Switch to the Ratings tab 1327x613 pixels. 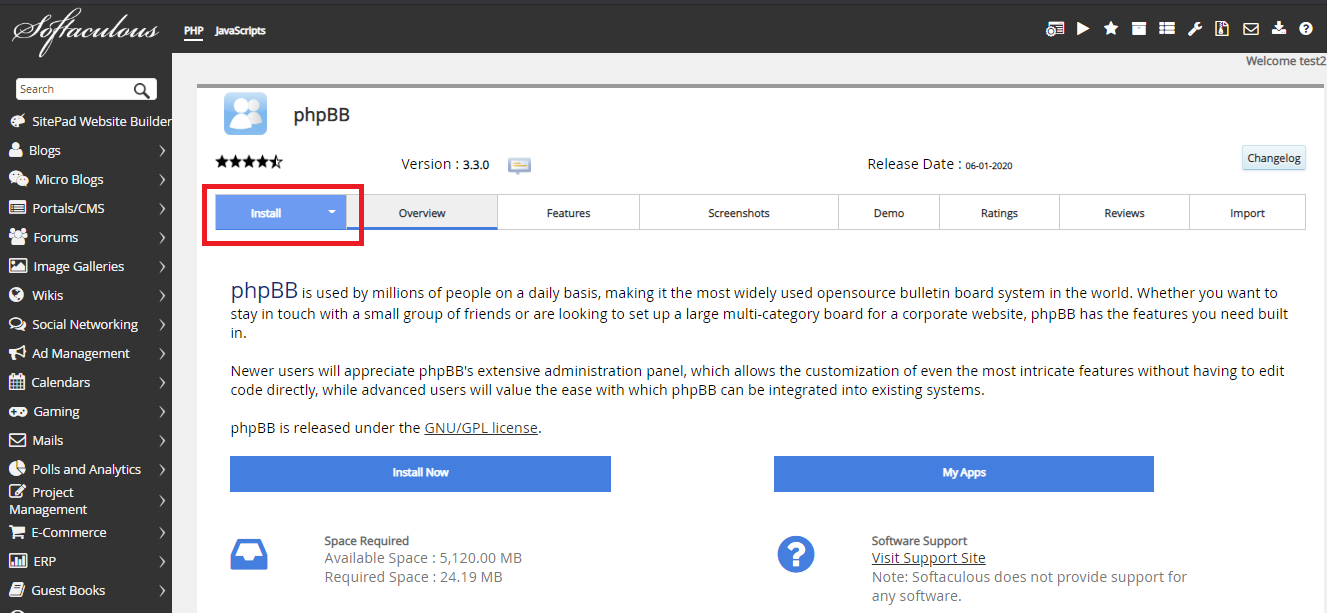point(999,213)
